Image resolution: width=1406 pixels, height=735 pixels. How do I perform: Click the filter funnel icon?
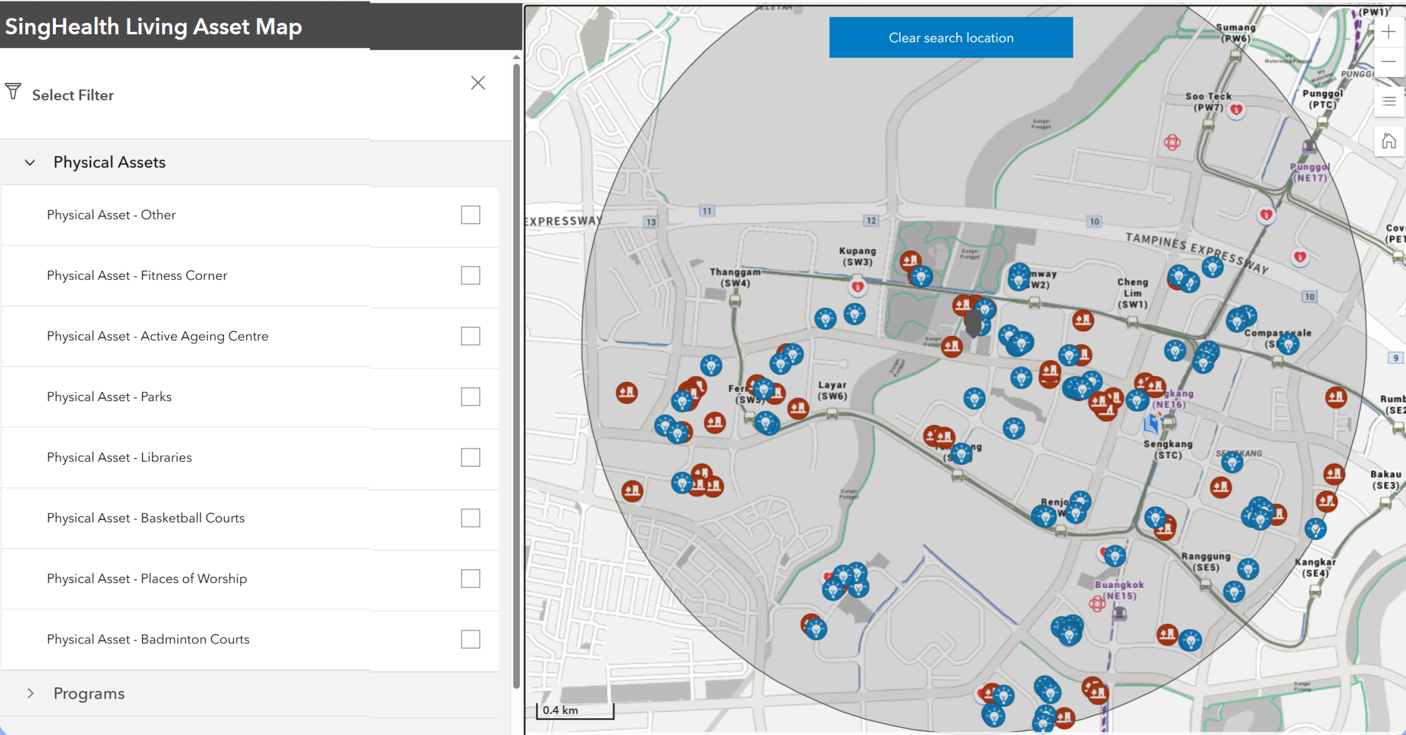(x=13, y=92)
